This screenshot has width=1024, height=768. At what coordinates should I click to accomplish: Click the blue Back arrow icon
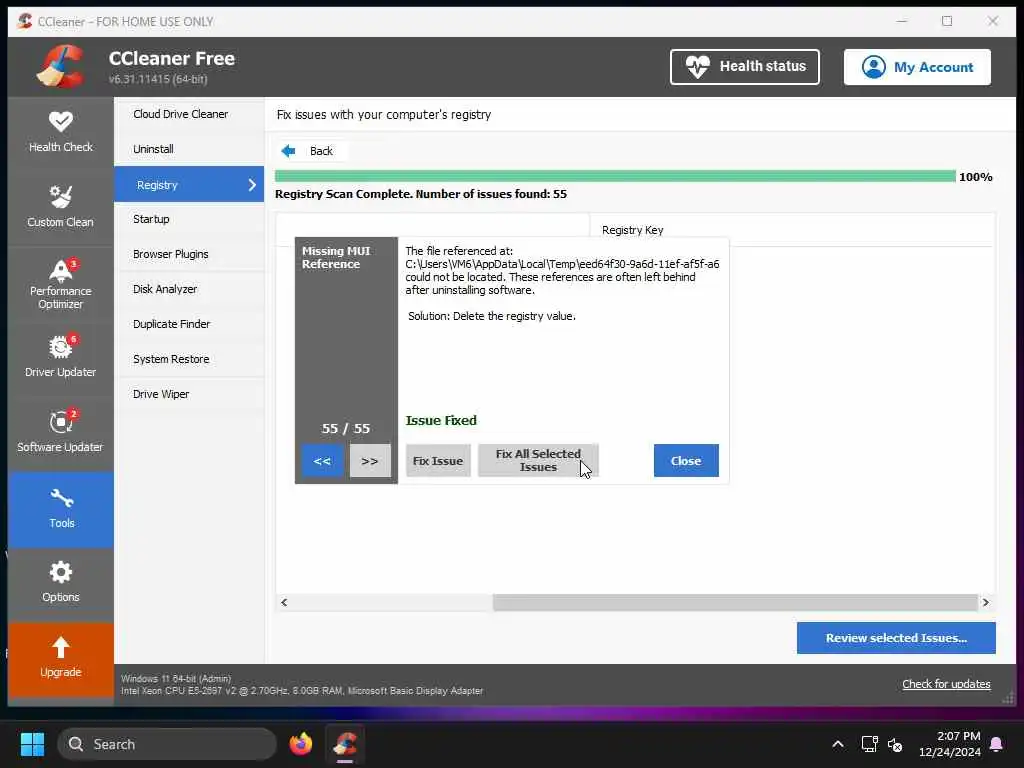(288, 151)
